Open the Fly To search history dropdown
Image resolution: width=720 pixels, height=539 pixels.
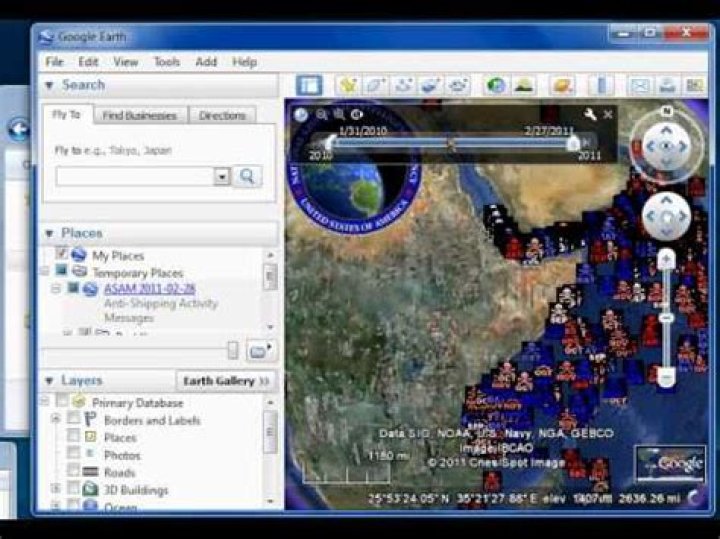coord(222,176)
